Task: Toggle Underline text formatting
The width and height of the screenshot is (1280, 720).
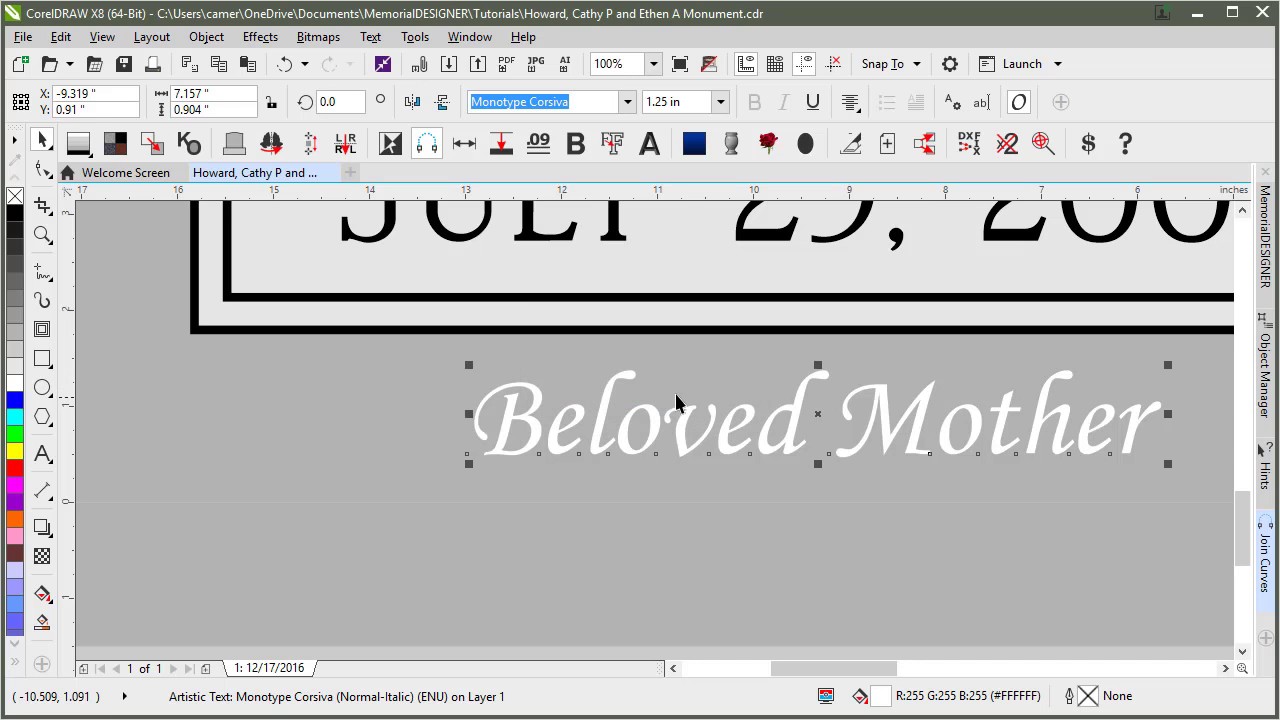Action: click(812, 102)
